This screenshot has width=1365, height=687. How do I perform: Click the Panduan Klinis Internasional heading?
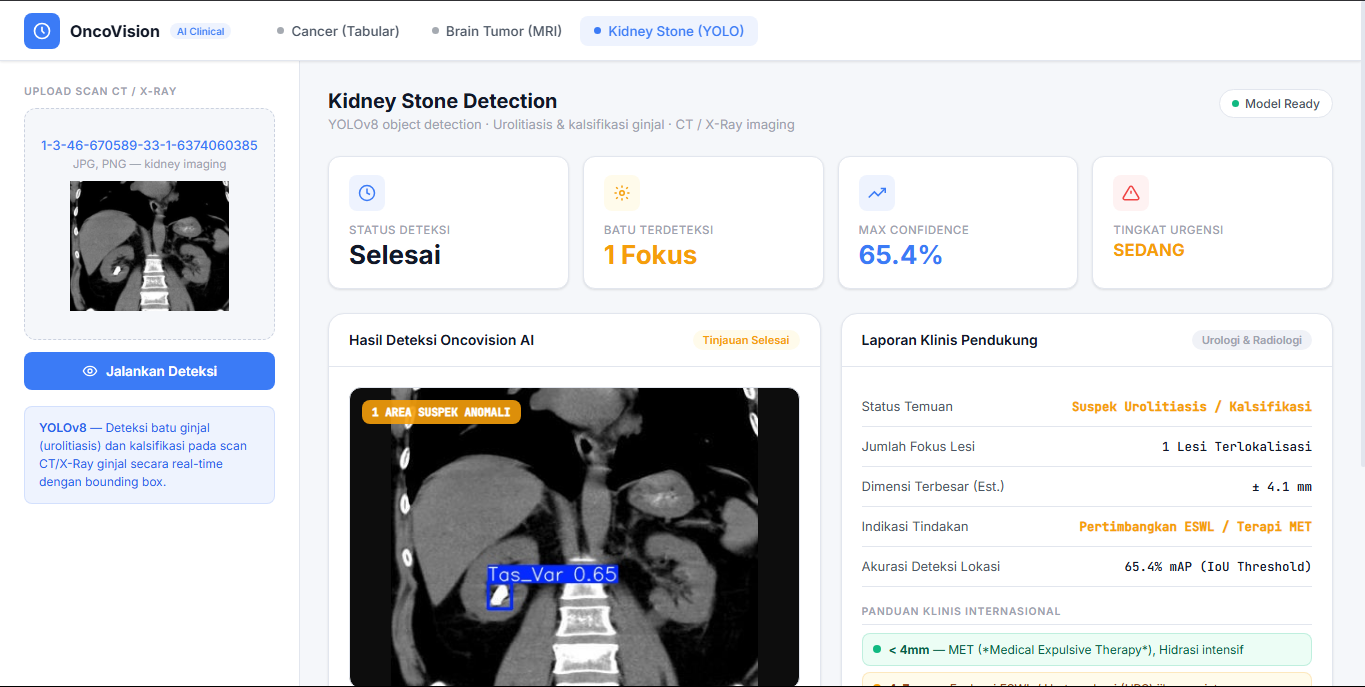961,611
